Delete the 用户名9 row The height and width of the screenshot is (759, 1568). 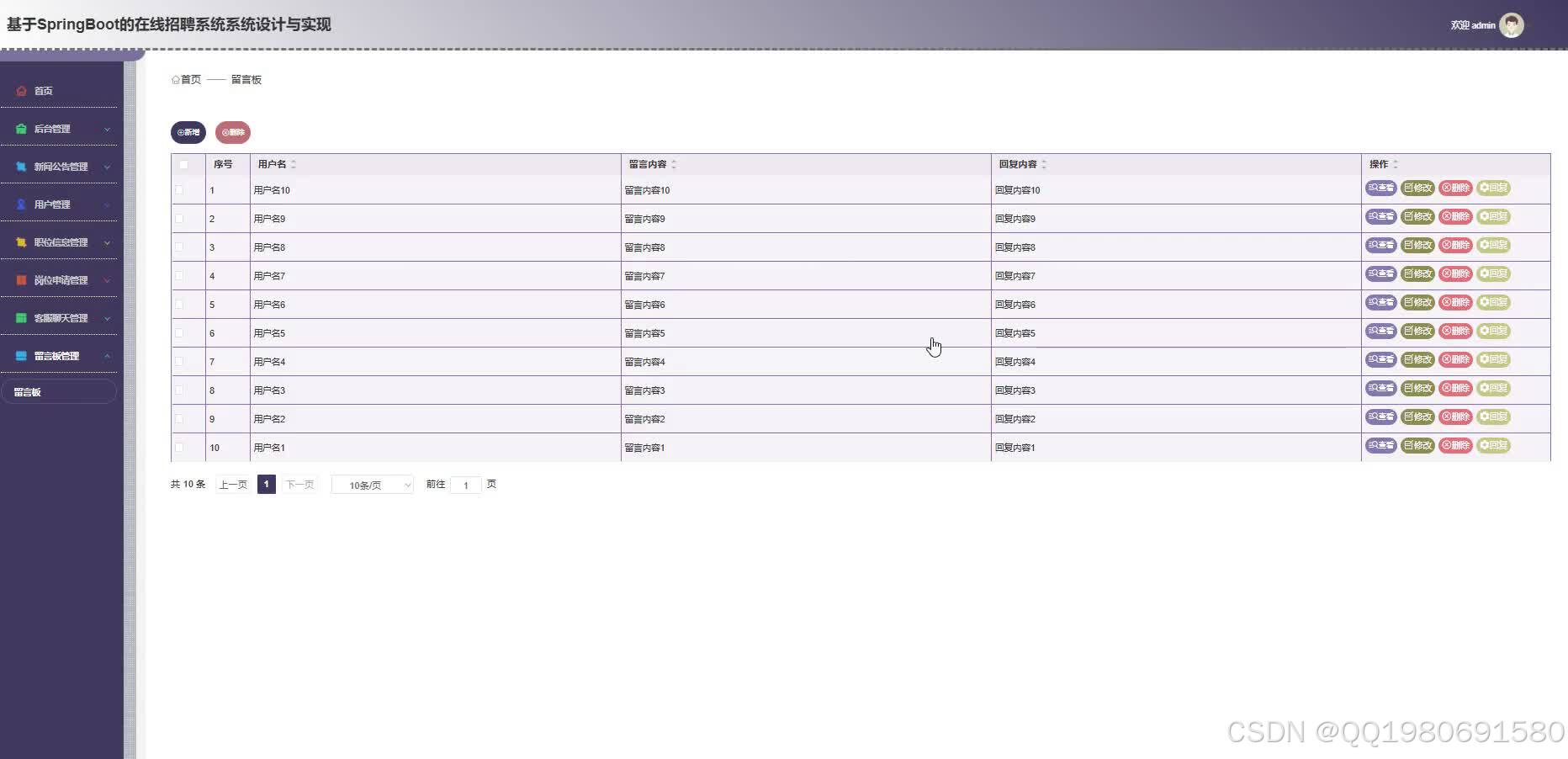1455,216
